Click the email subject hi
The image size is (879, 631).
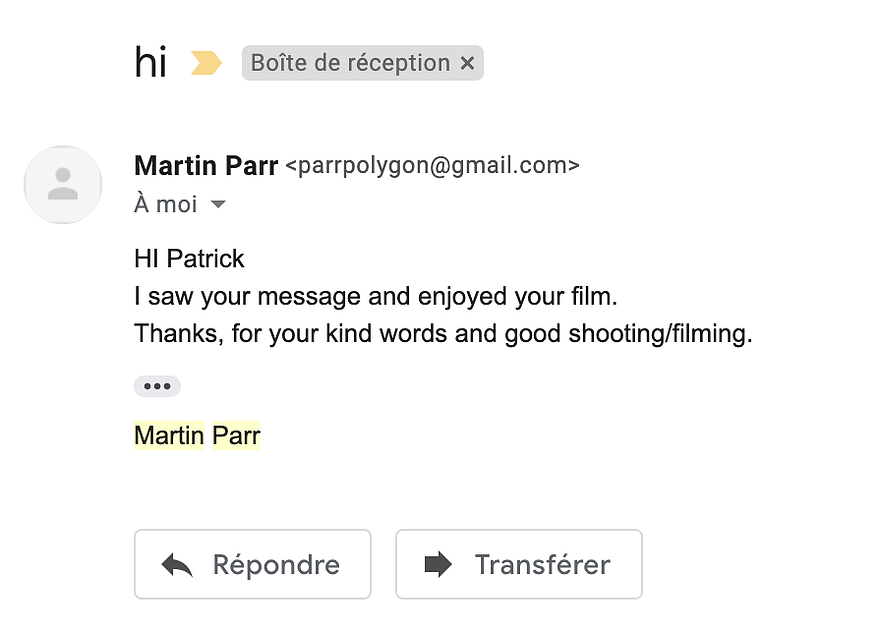(x=150, y=62)
